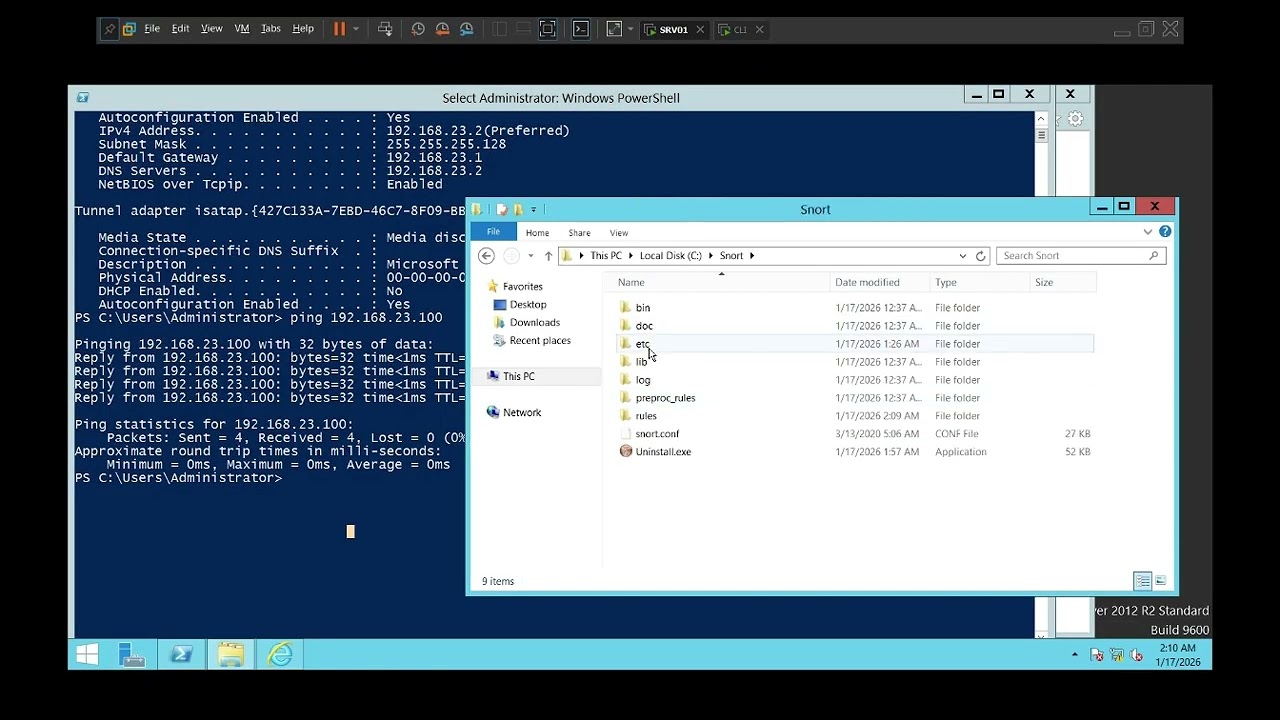Viewport: 1280px width, 720px height.
Task: Open the snapshot manager icon
Action: pyautogui.click(x=466, y=29)
